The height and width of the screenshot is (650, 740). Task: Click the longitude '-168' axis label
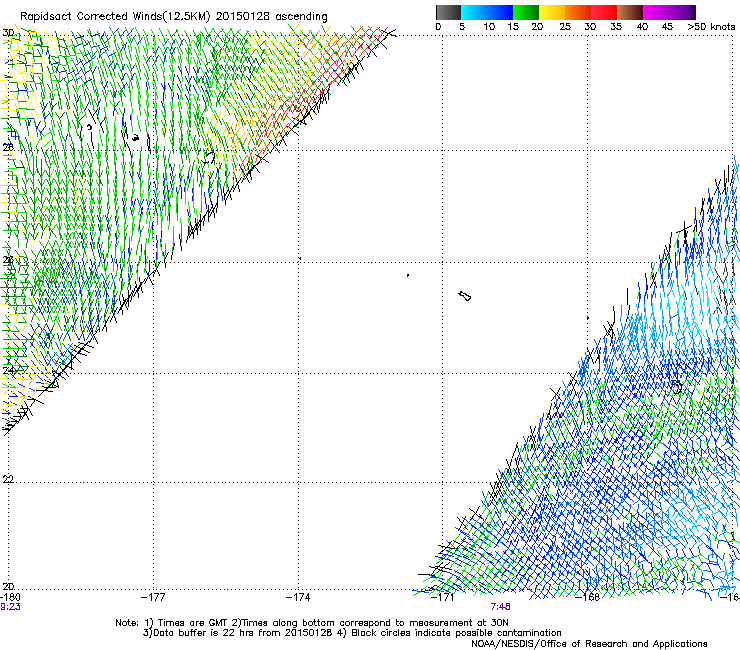click(588, 597)
